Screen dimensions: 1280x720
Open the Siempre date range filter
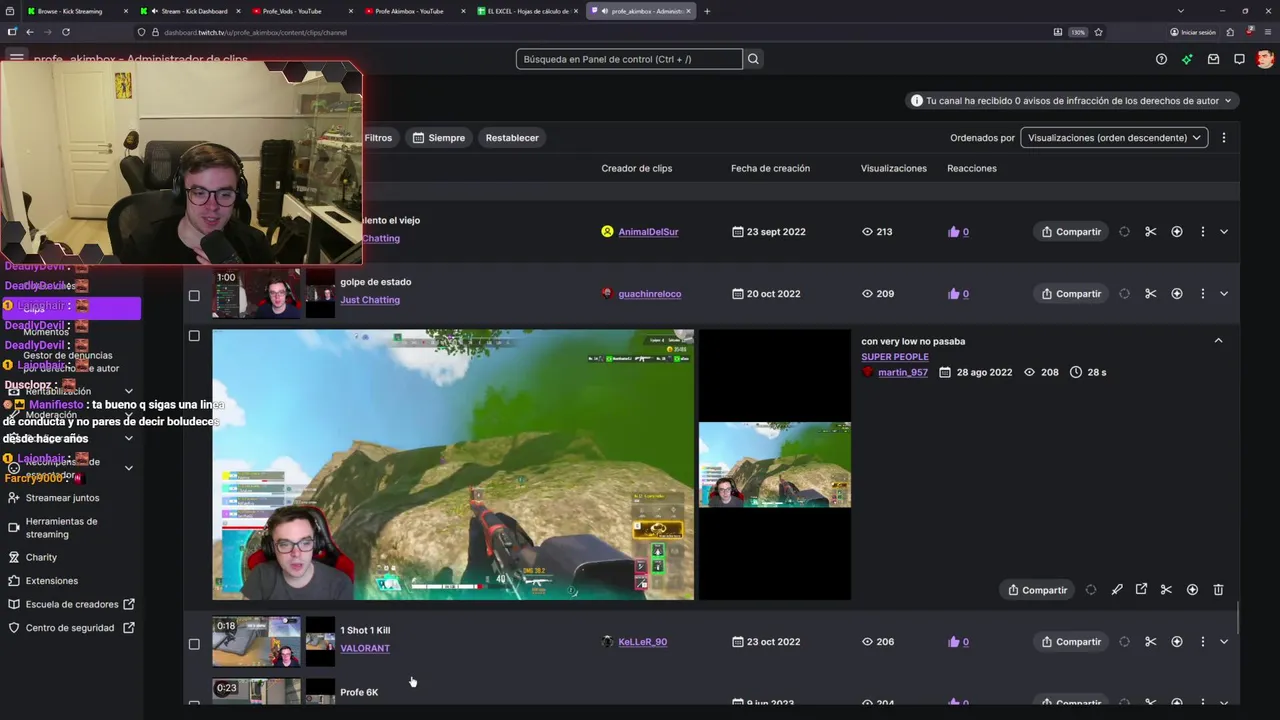(439, 138)
